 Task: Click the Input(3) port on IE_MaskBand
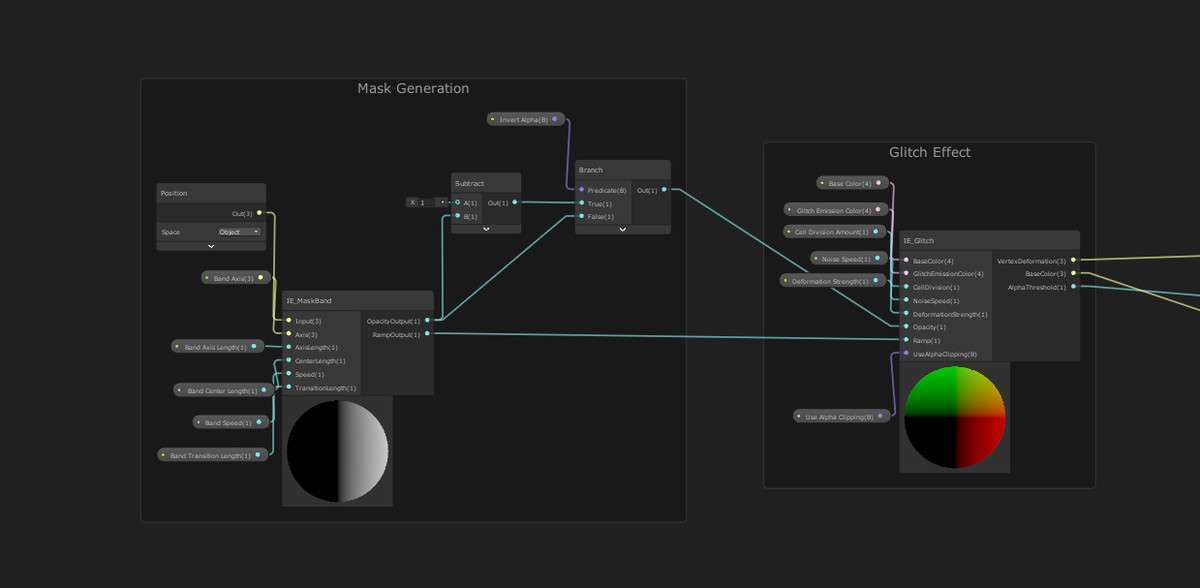point(289,321)
